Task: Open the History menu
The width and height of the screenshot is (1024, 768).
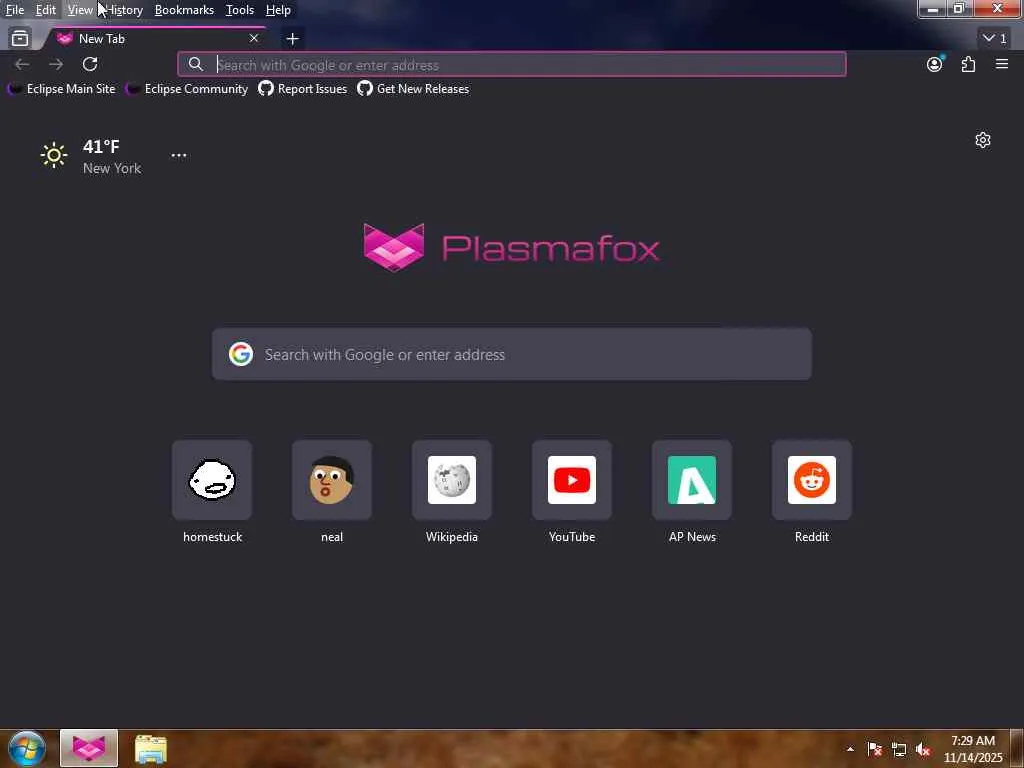Action: click(x=124, y=10)
